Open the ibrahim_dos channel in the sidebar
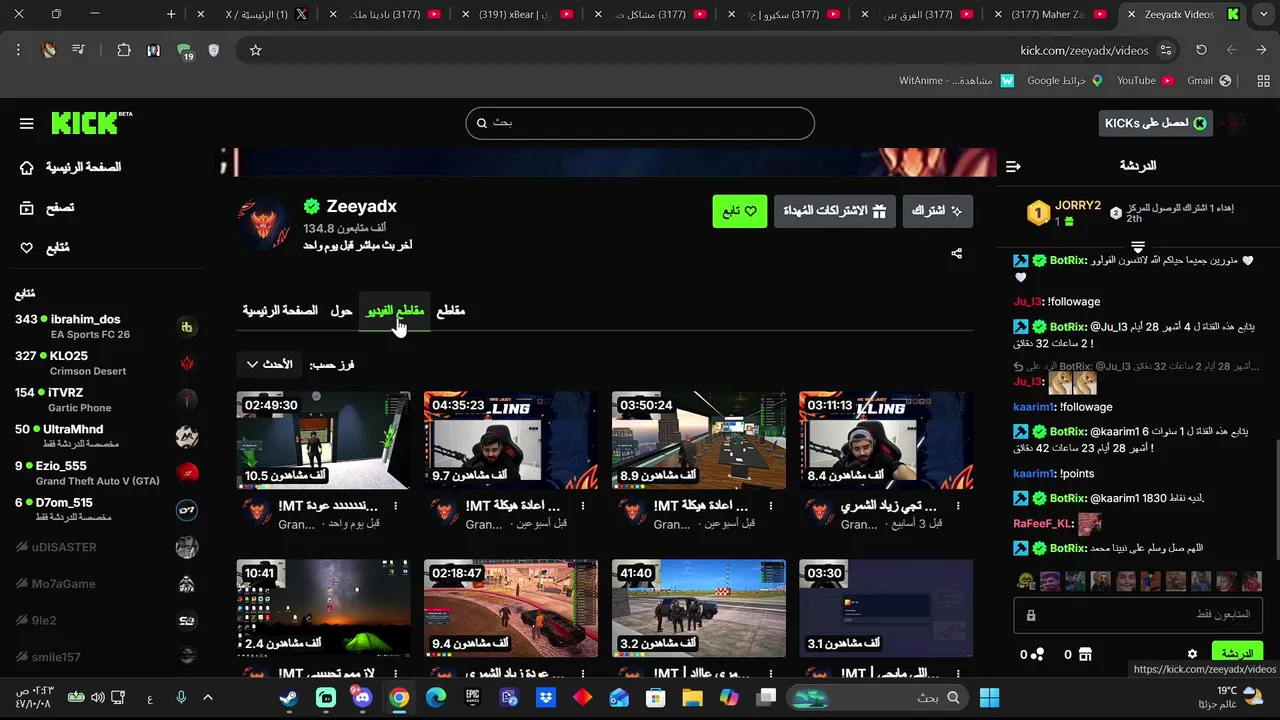This screenshot has width=1280, height=720. click(x=106, y=327)
